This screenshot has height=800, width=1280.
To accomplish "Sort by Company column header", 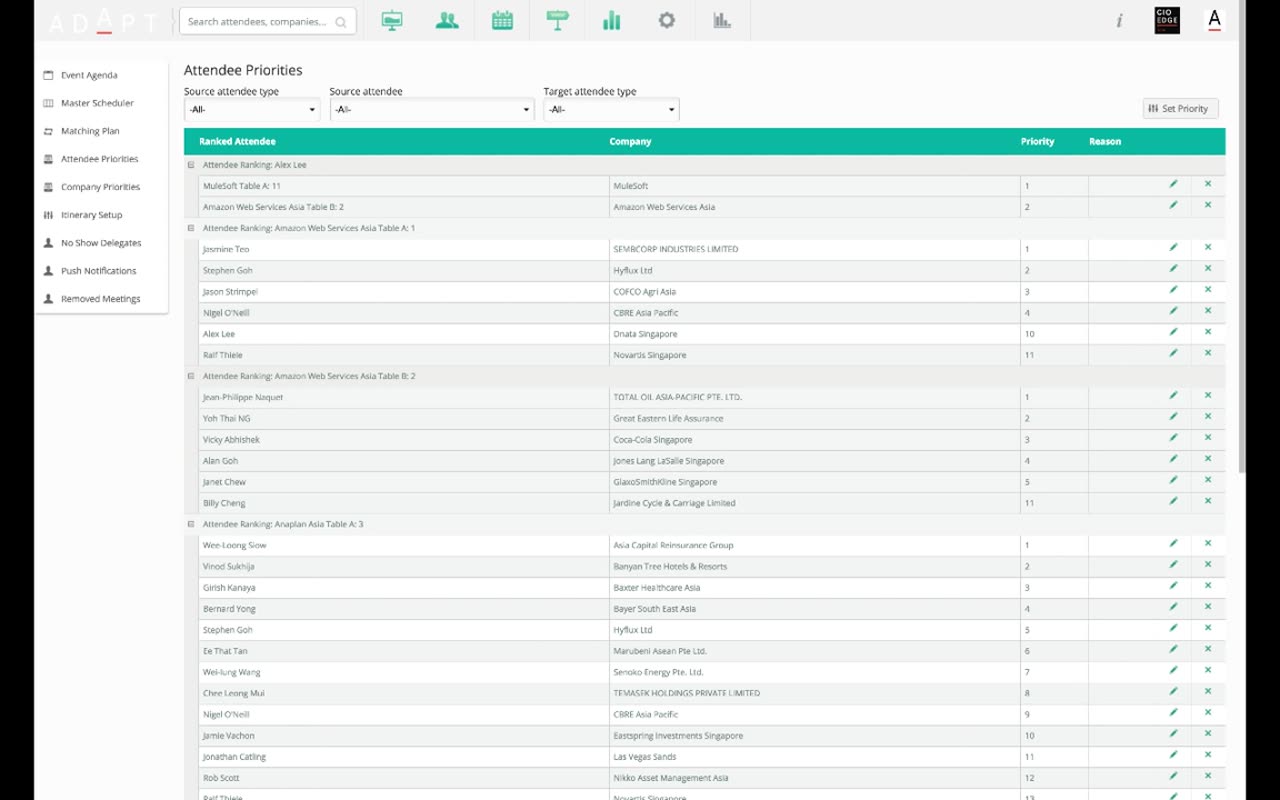I will pos(630,142).
